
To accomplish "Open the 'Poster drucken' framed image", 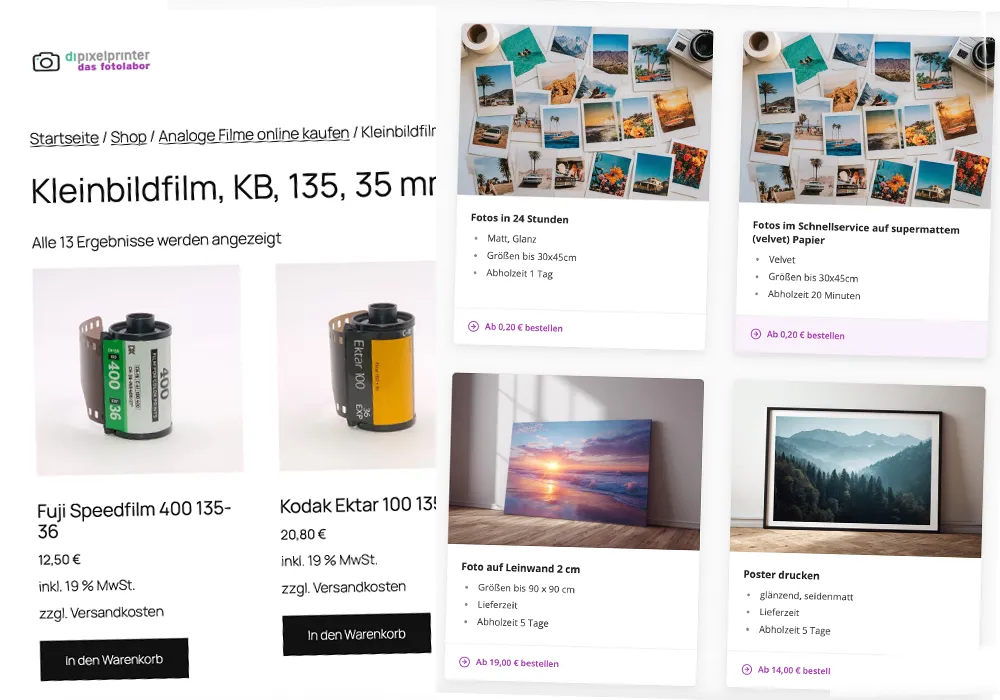I will coord(857,469).
